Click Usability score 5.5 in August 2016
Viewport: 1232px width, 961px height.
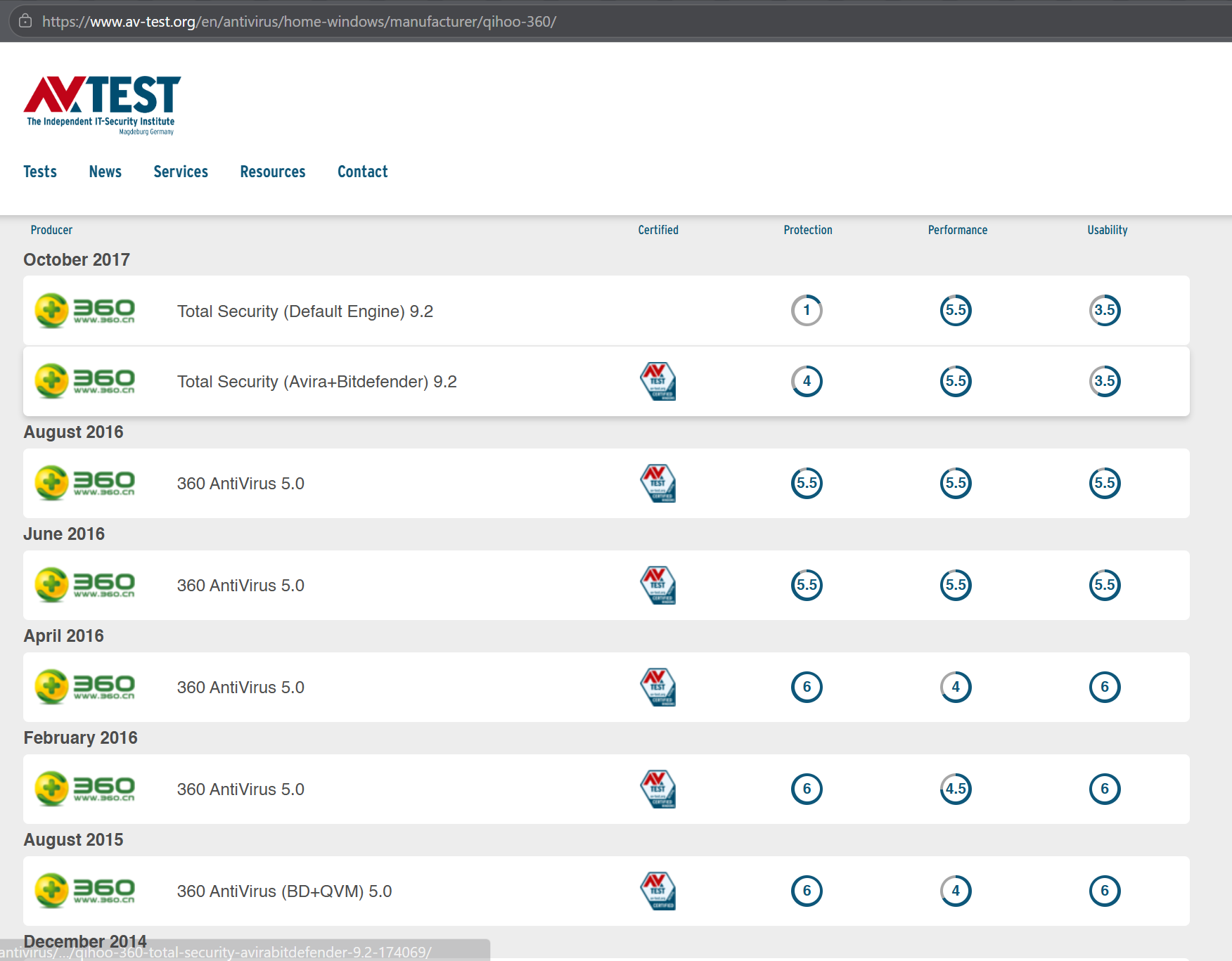pyautogui.click(x=1105, y=483)
